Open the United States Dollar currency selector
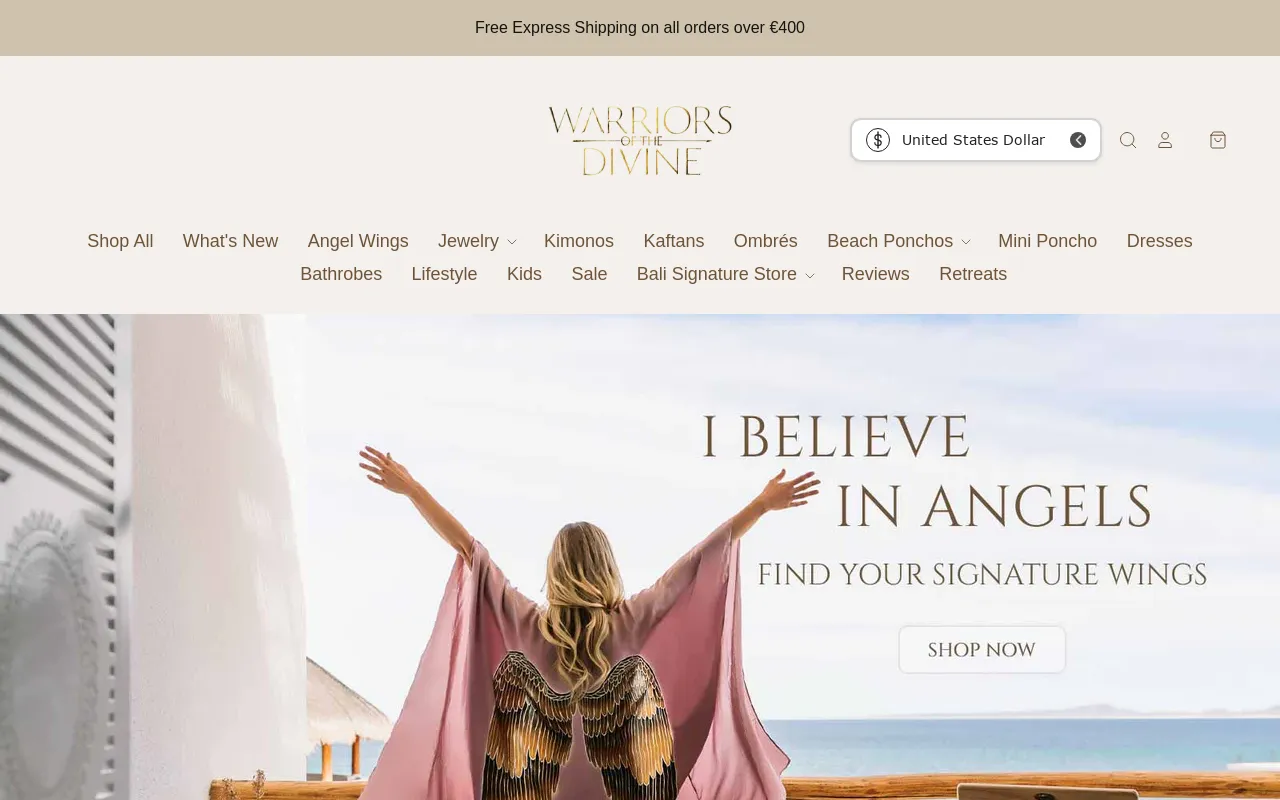1280x800 pixels. (976, 140)
